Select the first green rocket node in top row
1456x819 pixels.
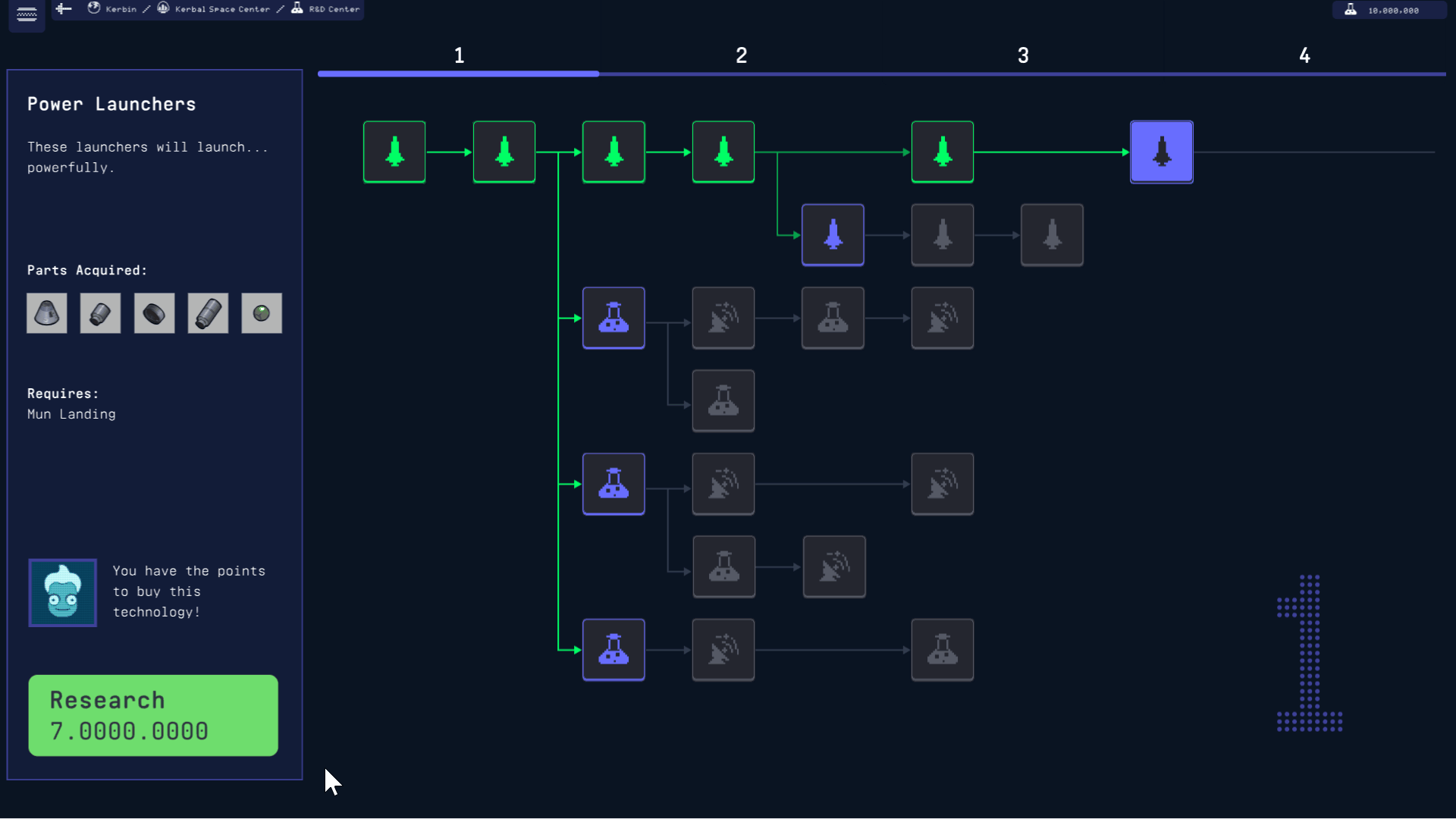coord(394,152)
